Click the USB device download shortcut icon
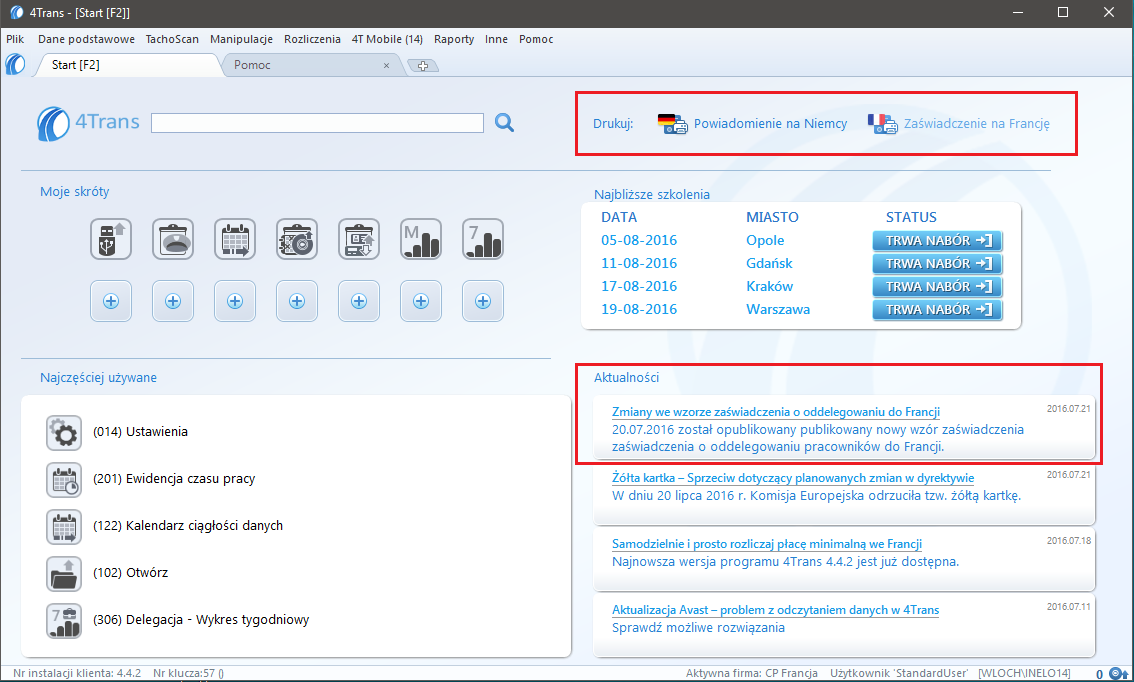1134x682 pixels. point(111,240)
